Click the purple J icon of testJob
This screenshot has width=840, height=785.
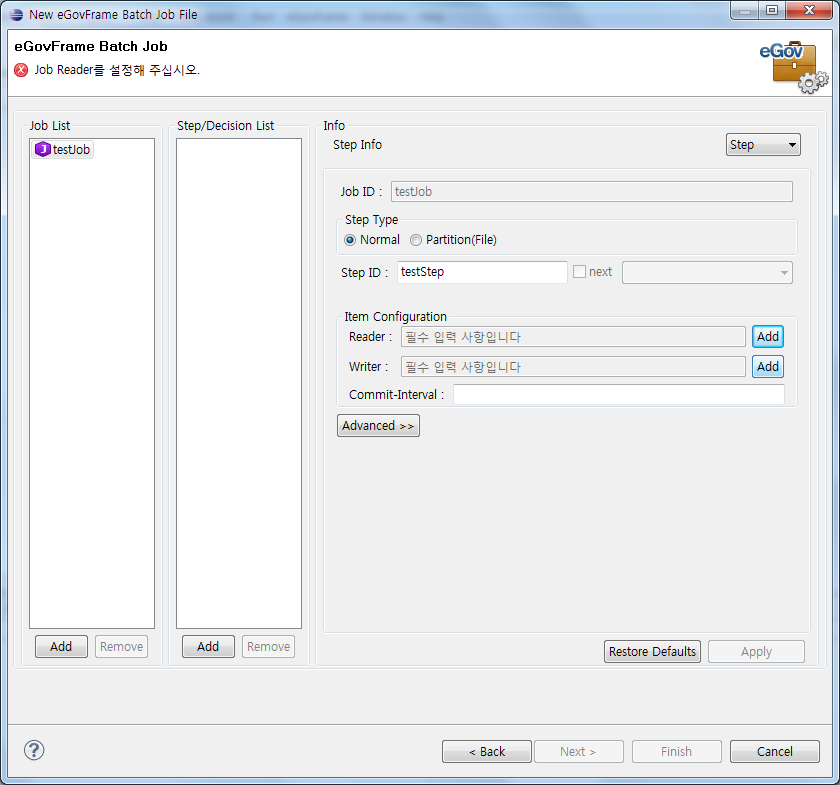42,149
